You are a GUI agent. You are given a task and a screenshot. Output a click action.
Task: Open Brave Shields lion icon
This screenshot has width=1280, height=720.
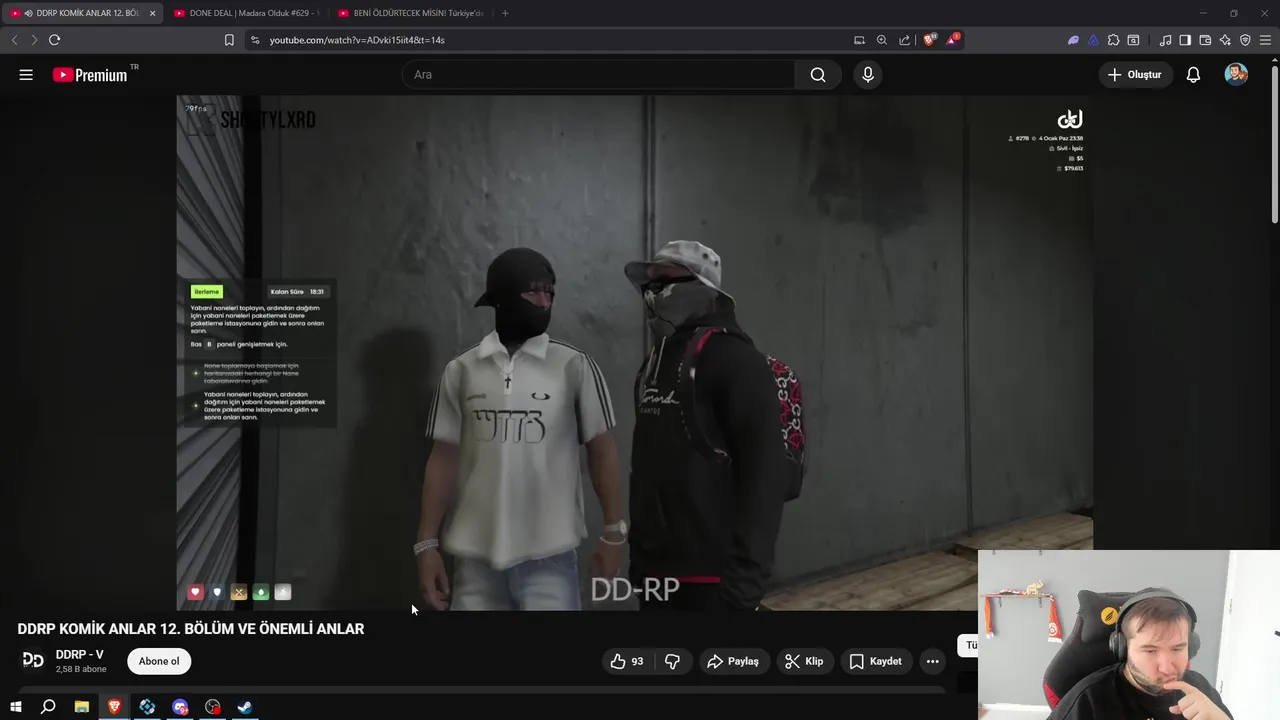930,40
